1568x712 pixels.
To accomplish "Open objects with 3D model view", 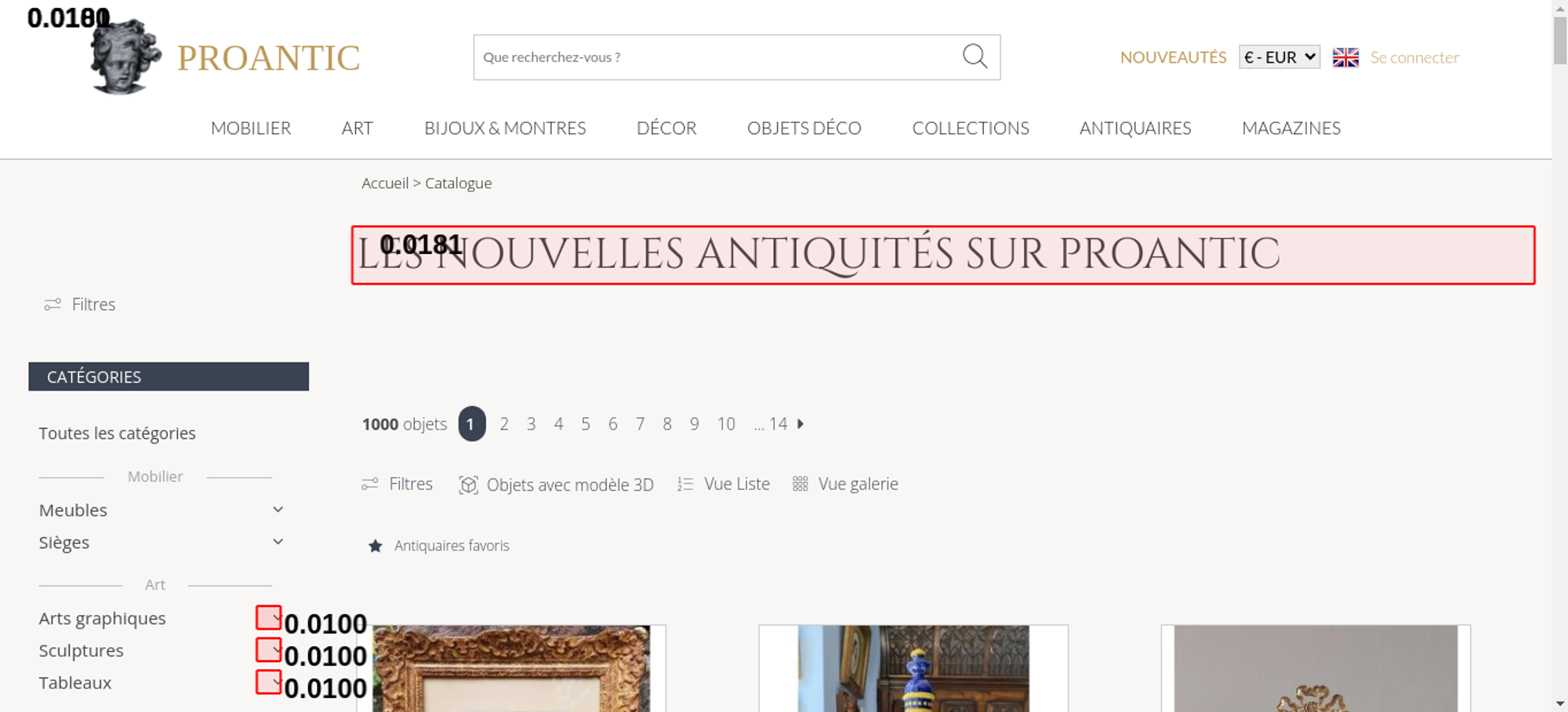I will [556, 485].
